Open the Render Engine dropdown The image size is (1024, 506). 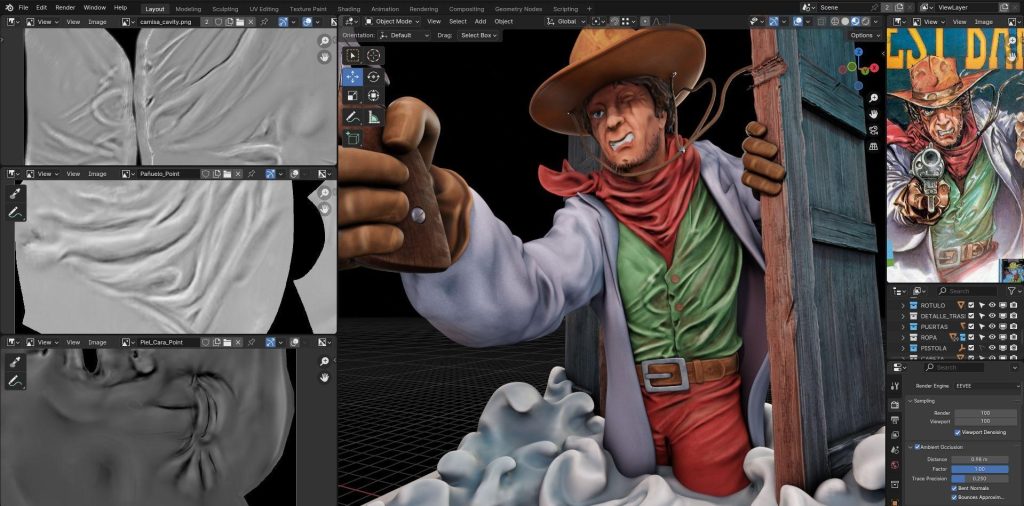click(986, 387)
